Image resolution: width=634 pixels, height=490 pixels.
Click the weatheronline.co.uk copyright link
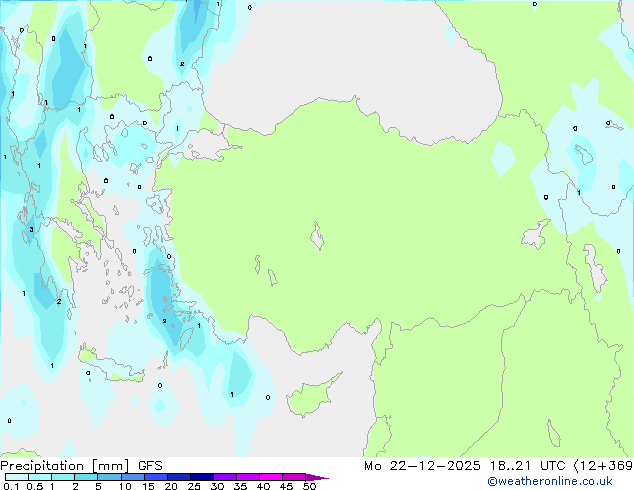click(550, 481)
